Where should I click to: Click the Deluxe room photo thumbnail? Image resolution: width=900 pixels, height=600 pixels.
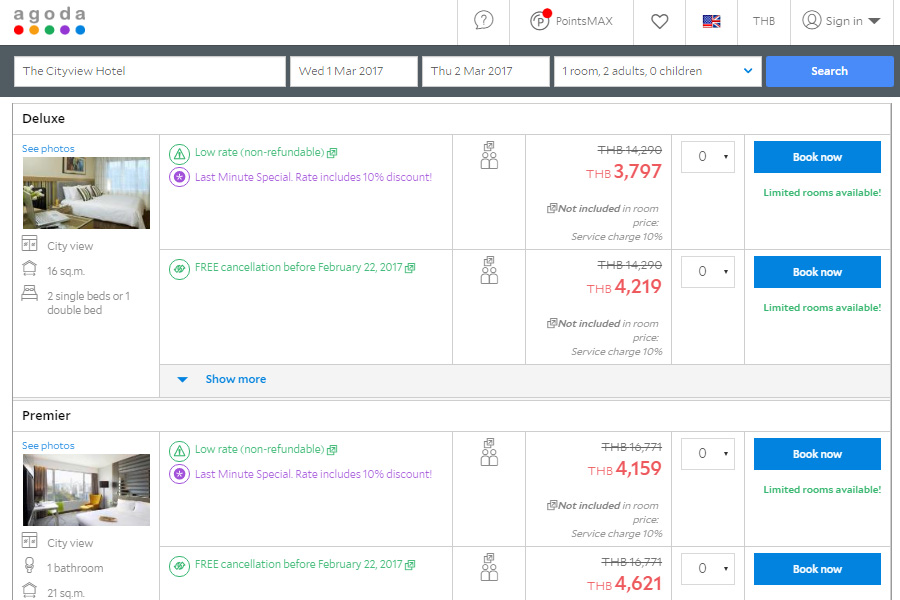pyautogui.click(x=86, y=193)
